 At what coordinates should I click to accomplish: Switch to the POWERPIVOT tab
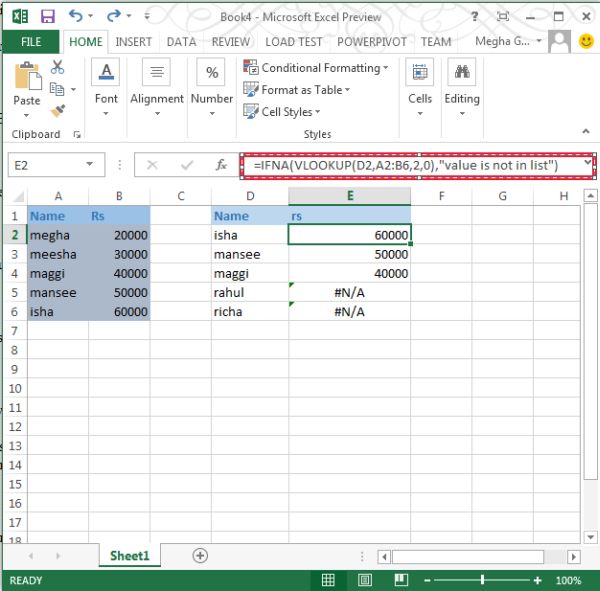372,41
